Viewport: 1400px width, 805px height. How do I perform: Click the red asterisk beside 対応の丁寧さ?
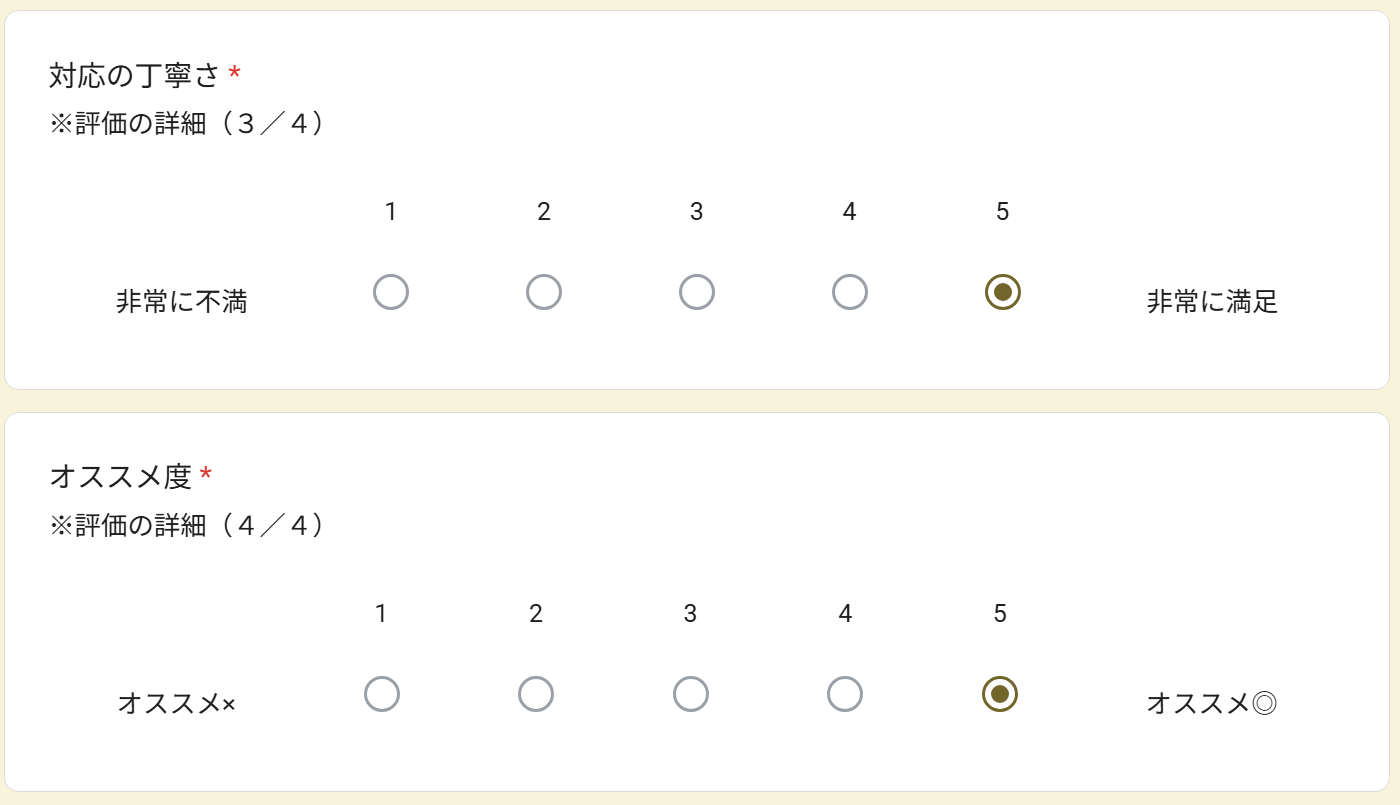click(234, 73)
